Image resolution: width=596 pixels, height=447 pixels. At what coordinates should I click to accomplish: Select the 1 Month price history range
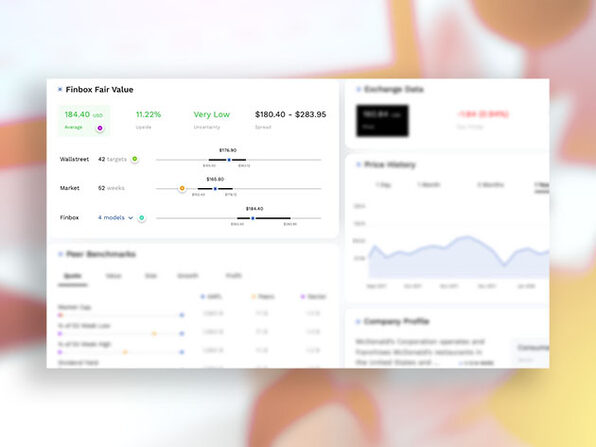click(x=429, y=185)
